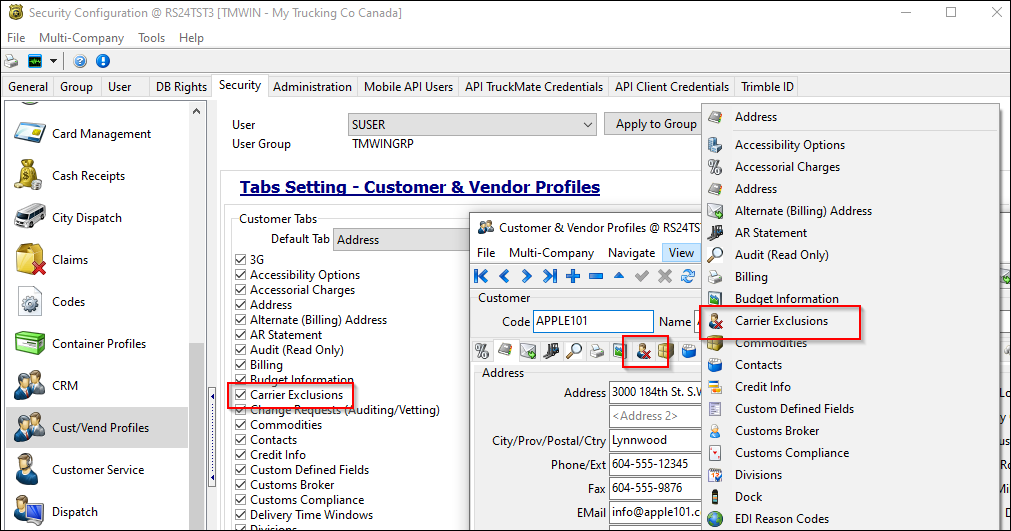Open the Tools menu in menu bar
This screenshot has height=531, width=1011.
(151, 38)
